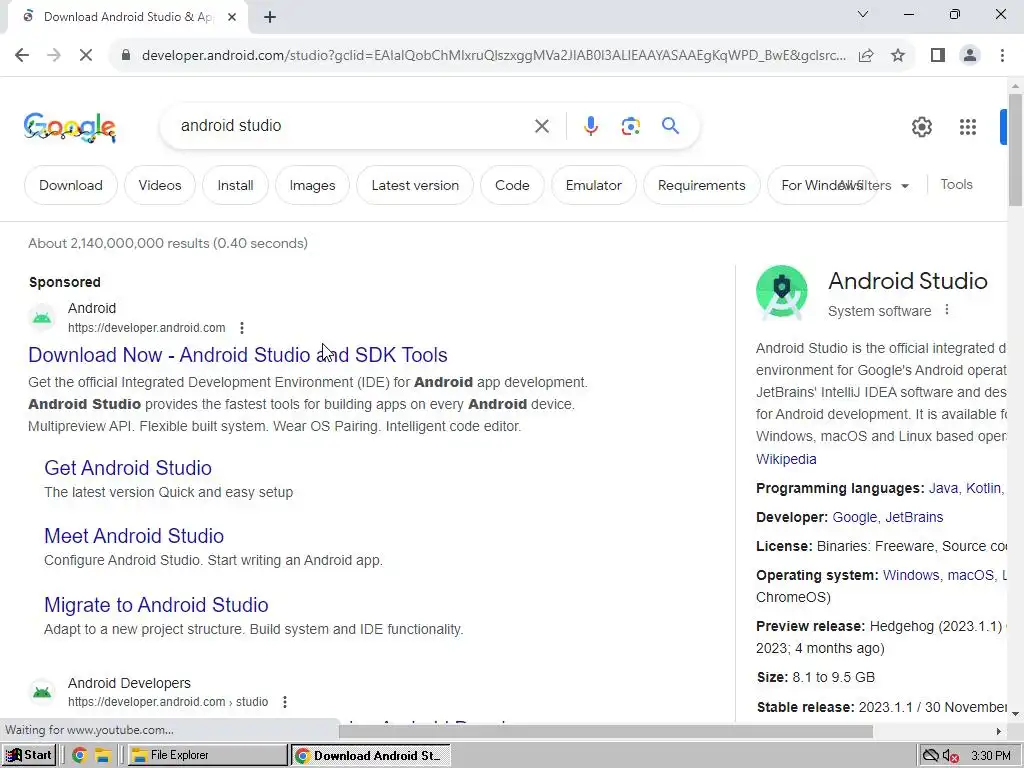Viewport: 1024px width, 768px height.
Task: Bookmark this page with the star icon
Action: tap(898, 56)
